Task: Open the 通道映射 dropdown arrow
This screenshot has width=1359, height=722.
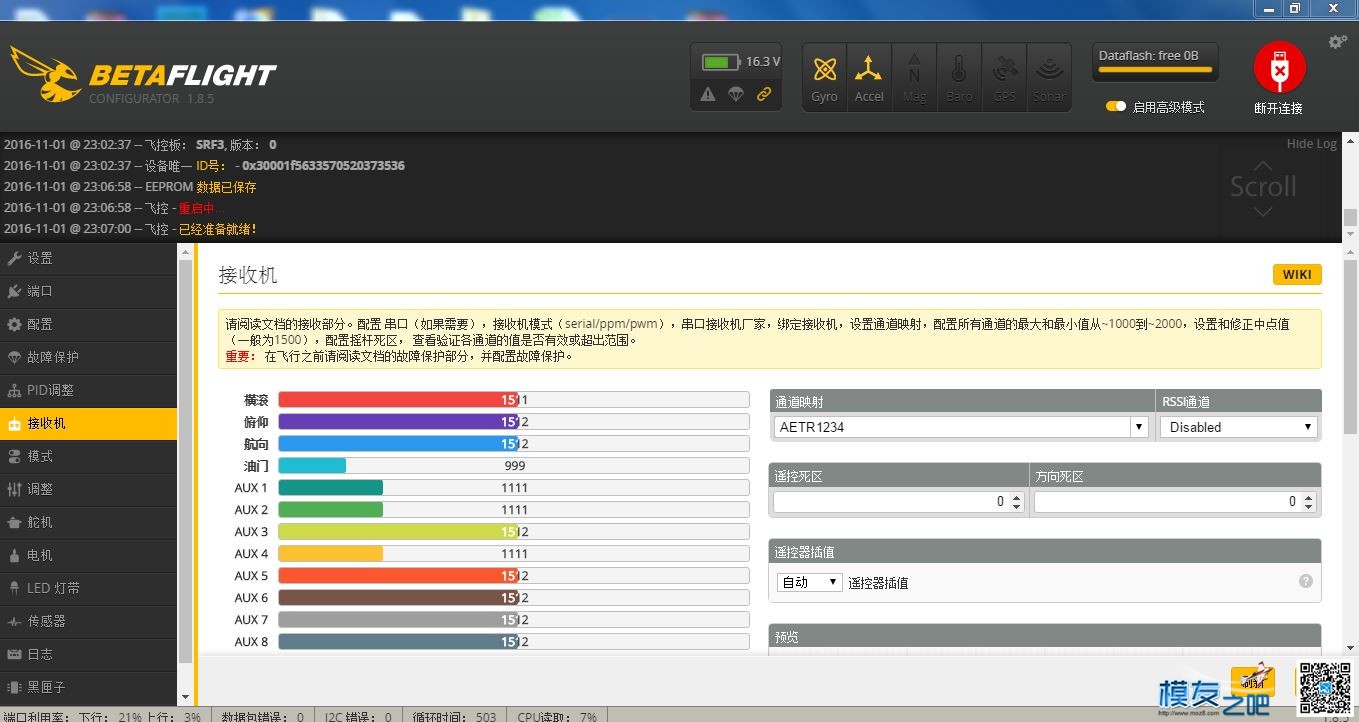Action: click(x=1138, y=427)
